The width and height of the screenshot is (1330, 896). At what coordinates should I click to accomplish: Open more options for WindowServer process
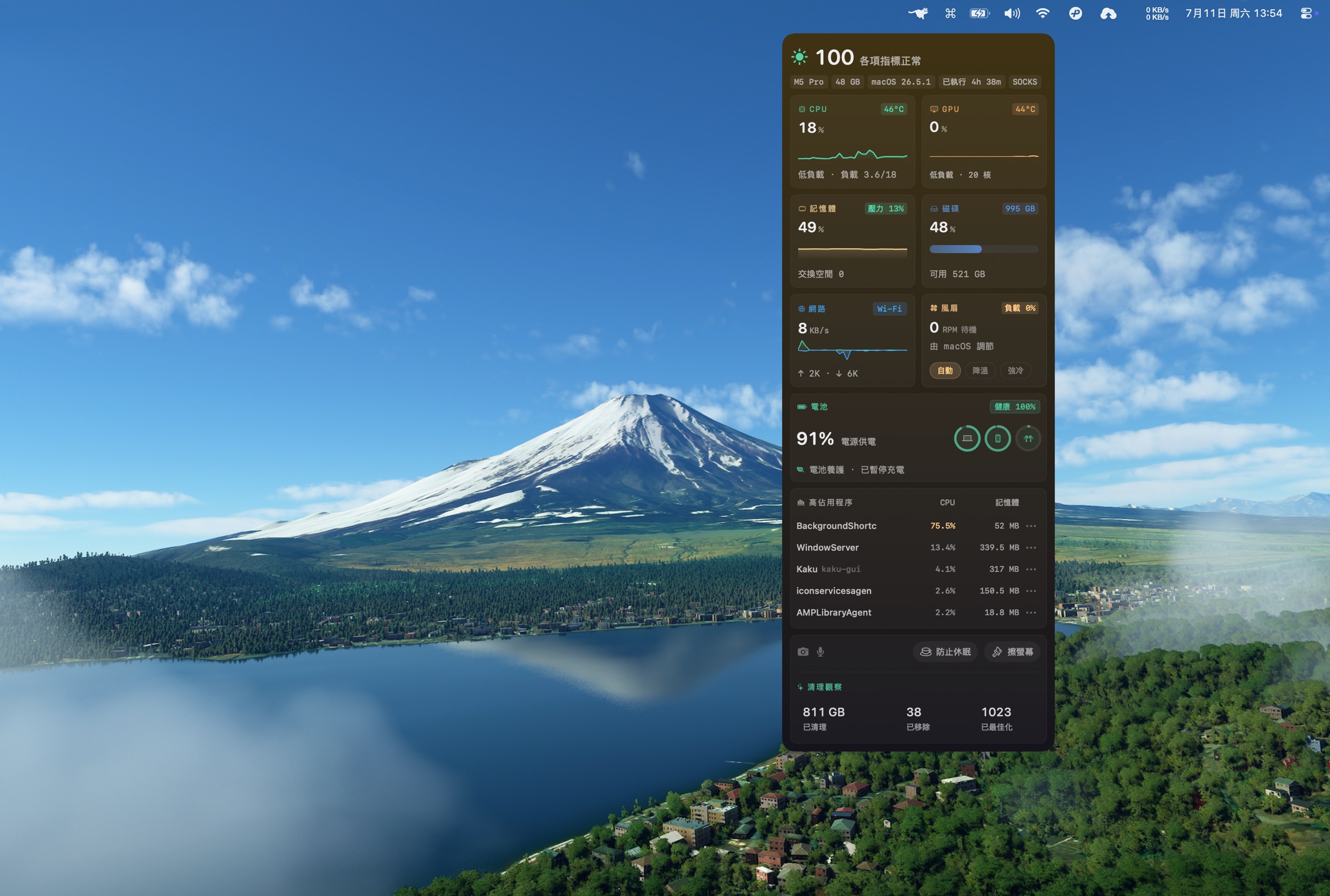(x=1031, y=548)
